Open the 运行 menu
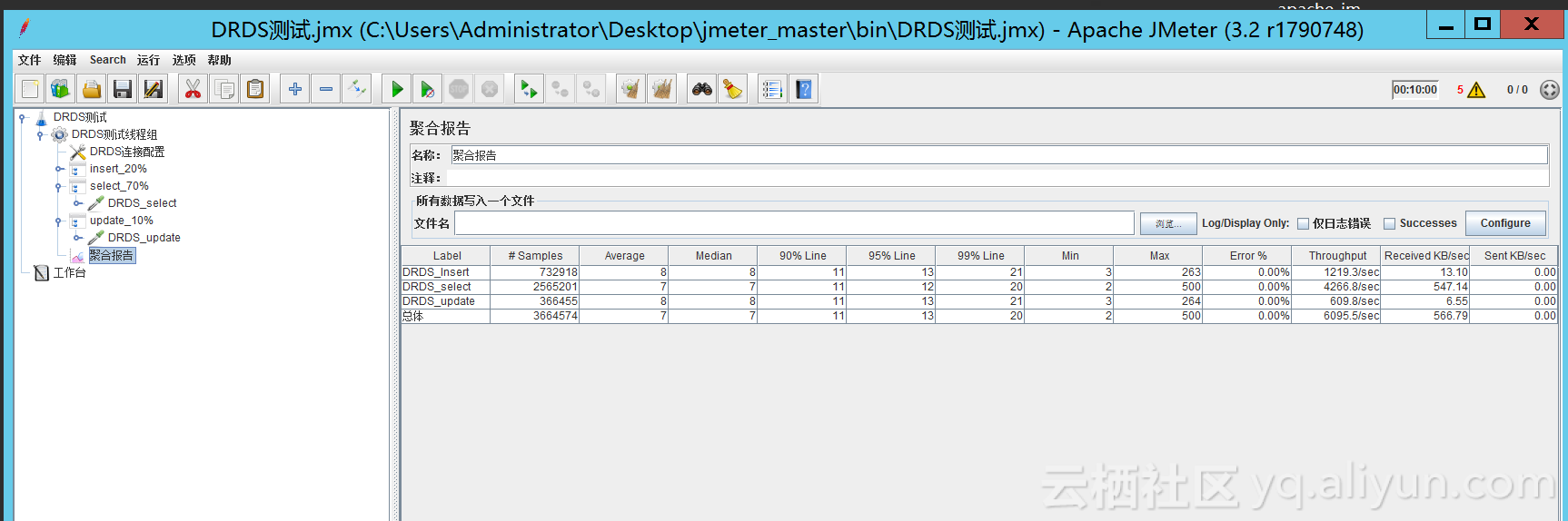This screenshot has width=1568, height=521. 148,60
